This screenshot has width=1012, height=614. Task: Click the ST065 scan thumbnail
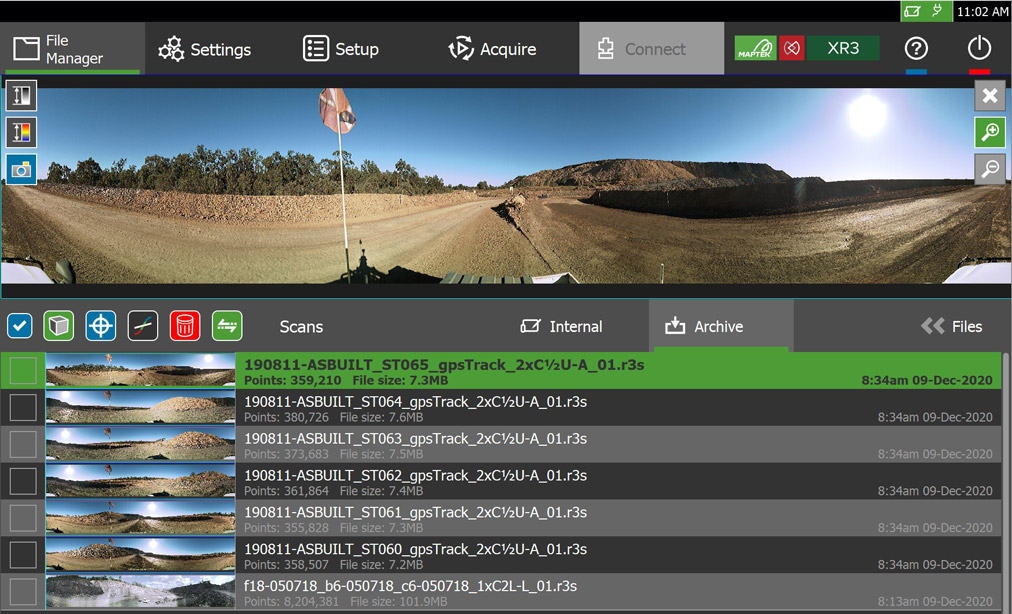(x=141, y=371)
